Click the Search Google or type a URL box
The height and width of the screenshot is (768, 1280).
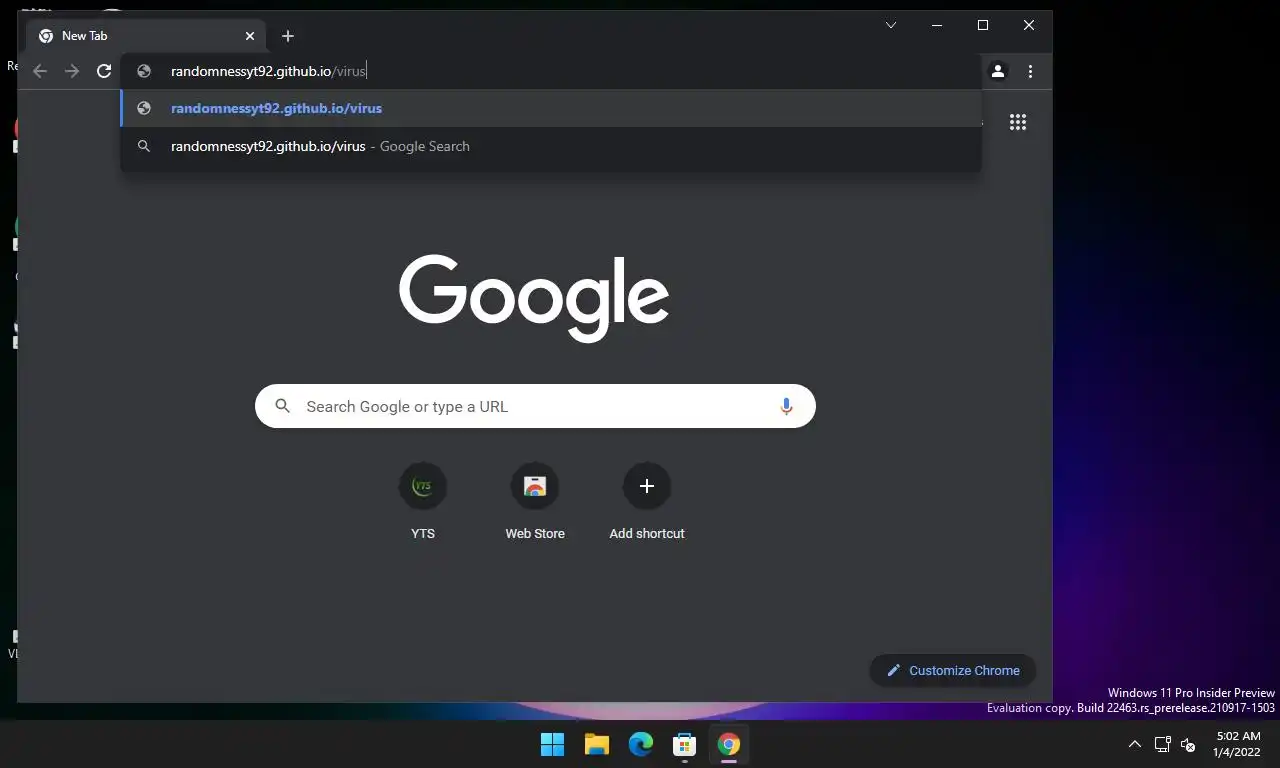pyautogui.click(x=535, y=406)
